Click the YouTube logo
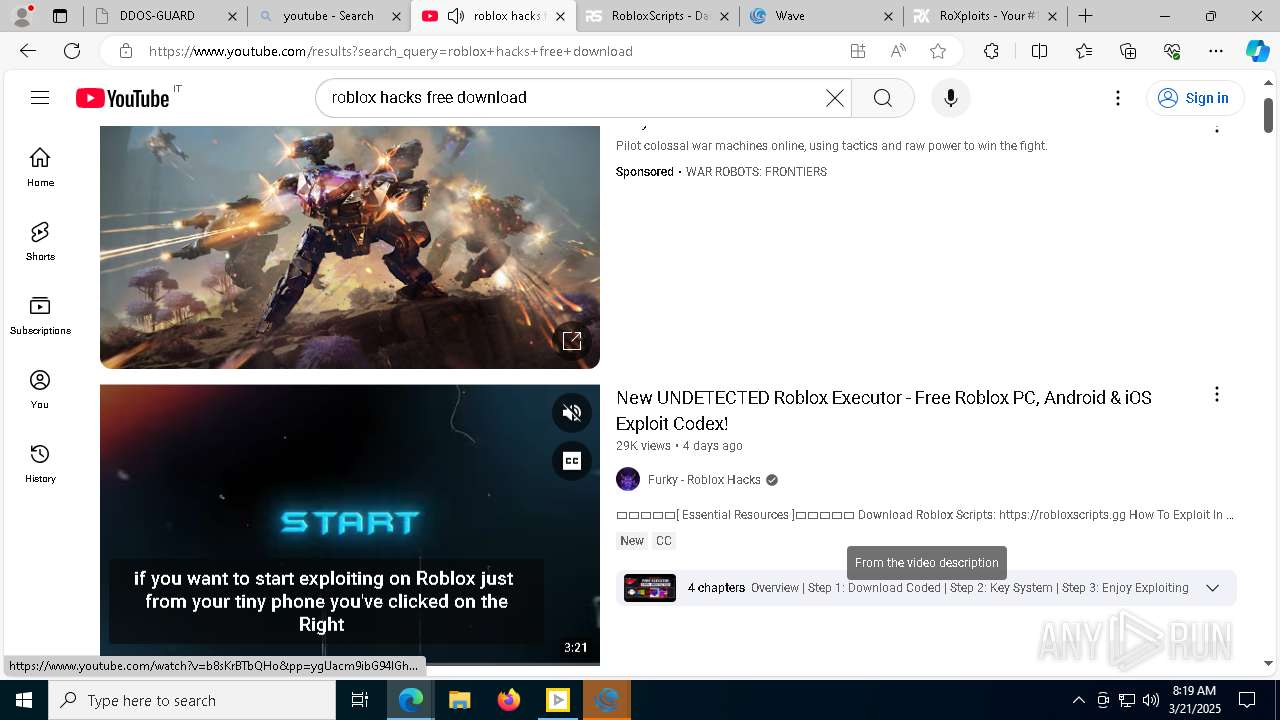This screenshot has width=1280, height=720. coord(123,97)
